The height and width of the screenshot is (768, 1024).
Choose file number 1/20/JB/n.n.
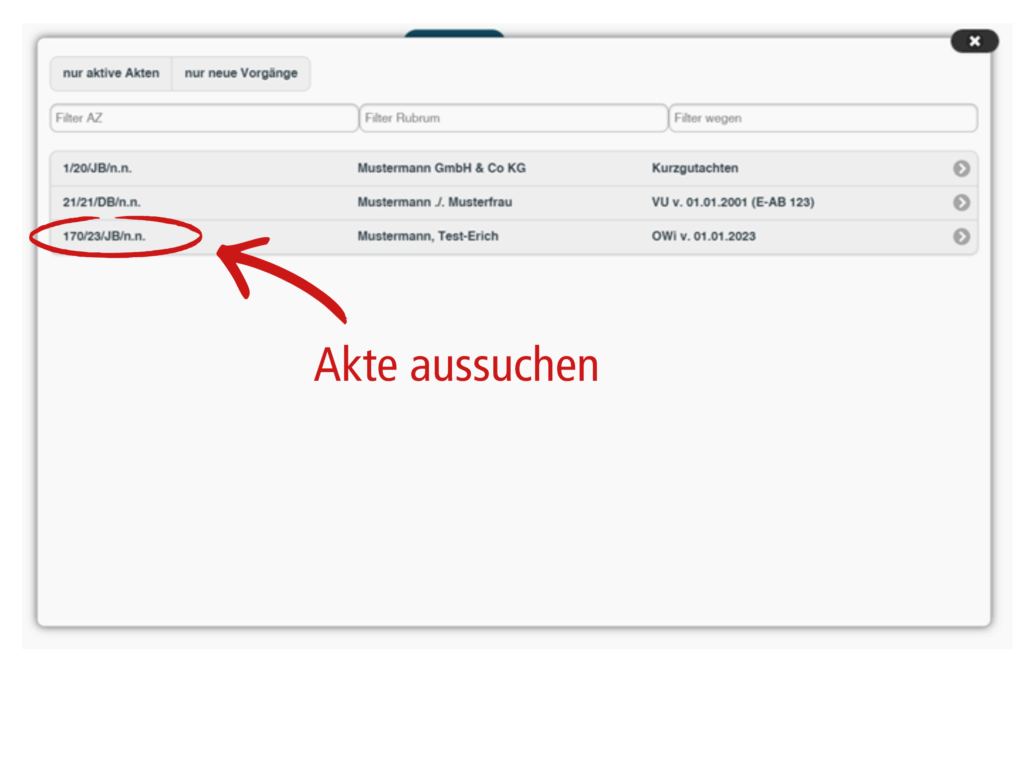pyautogui.click(x=97, y=169)
